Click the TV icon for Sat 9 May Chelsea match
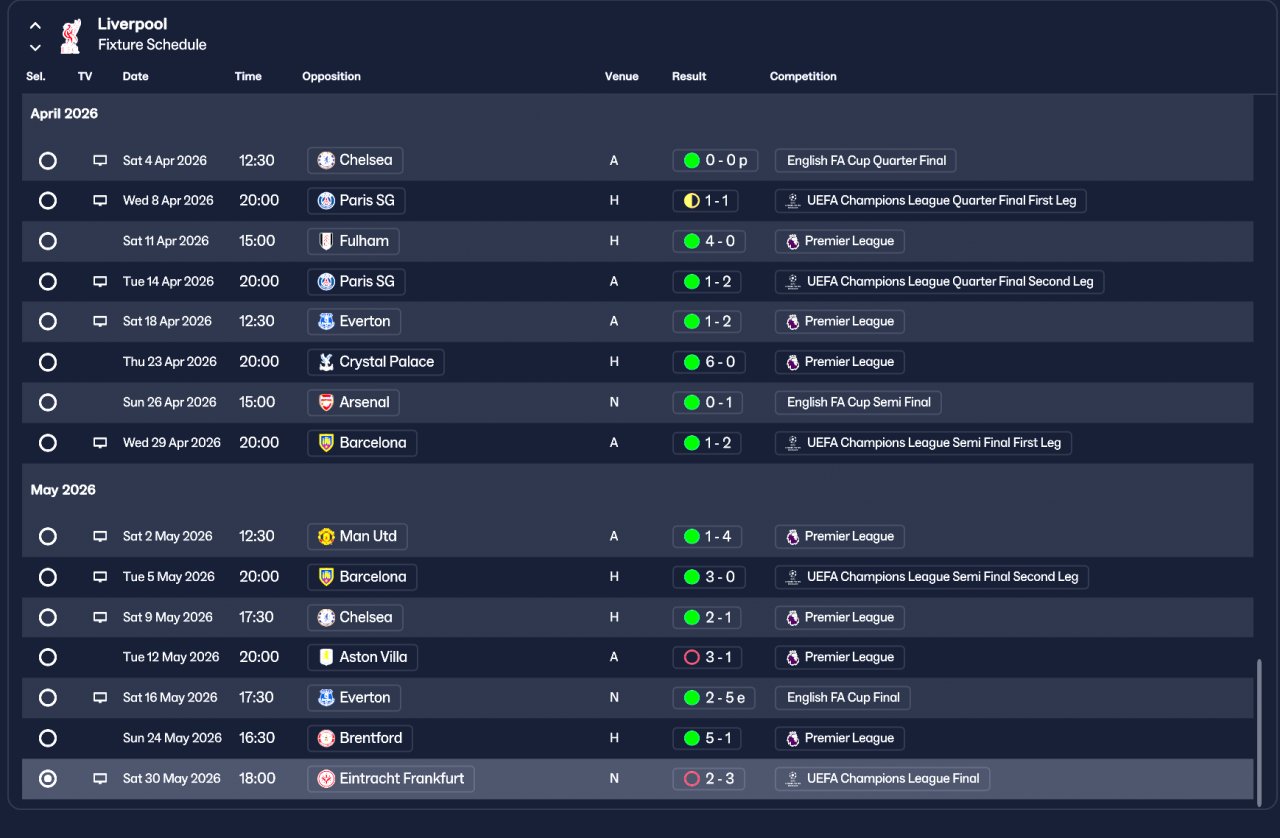Viewport: 1280px width, 838px height. tap(100, 617)
